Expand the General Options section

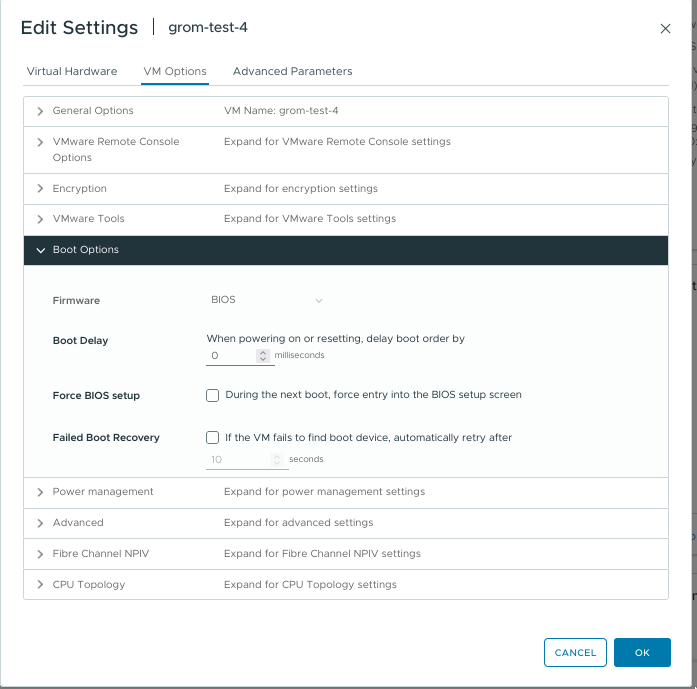tap(40, 111)
